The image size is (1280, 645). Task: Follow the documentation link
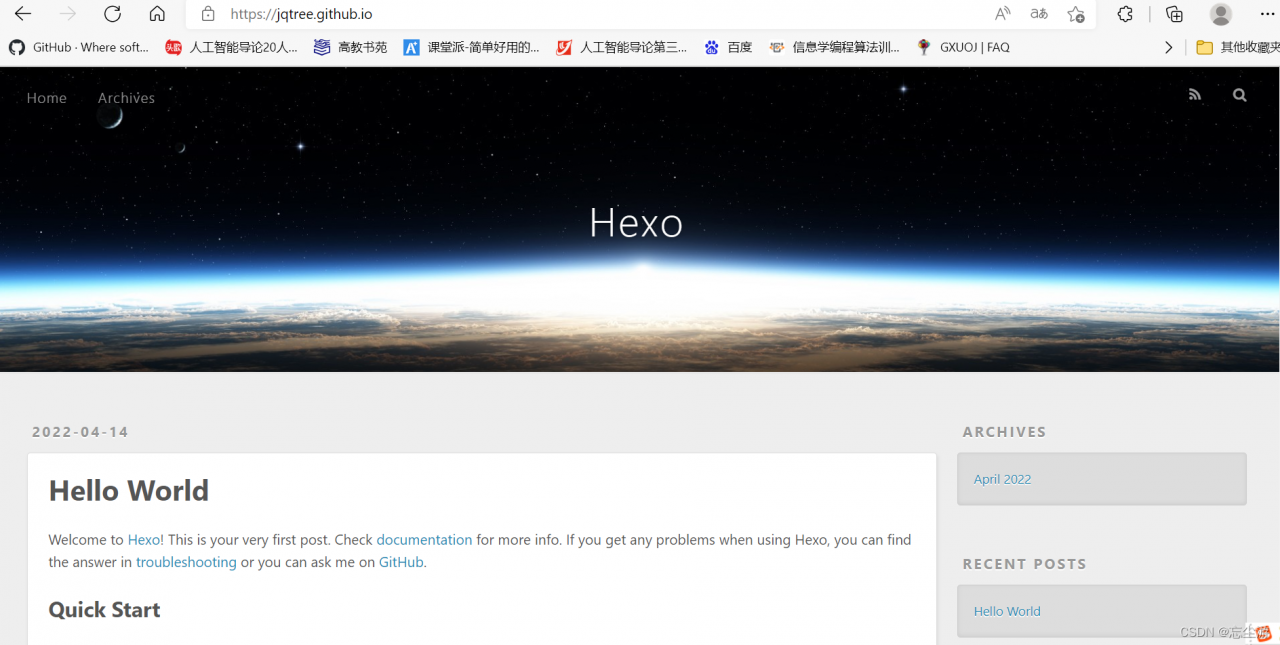[x=424, y=540]
